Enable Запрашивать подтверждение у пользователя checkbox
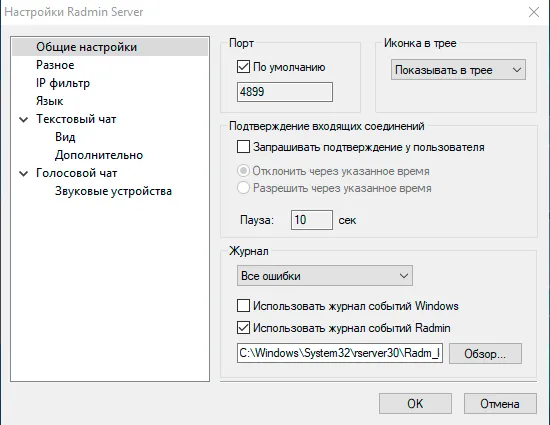 (243, 147)
